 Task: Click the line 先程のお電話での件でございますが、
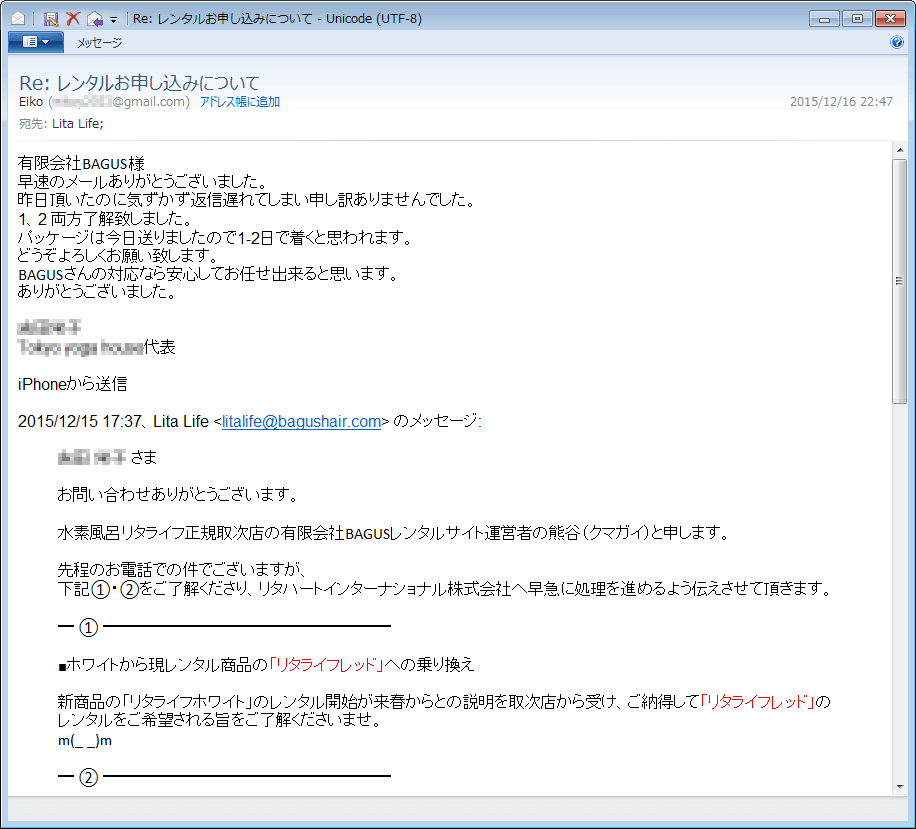[182, 569]
